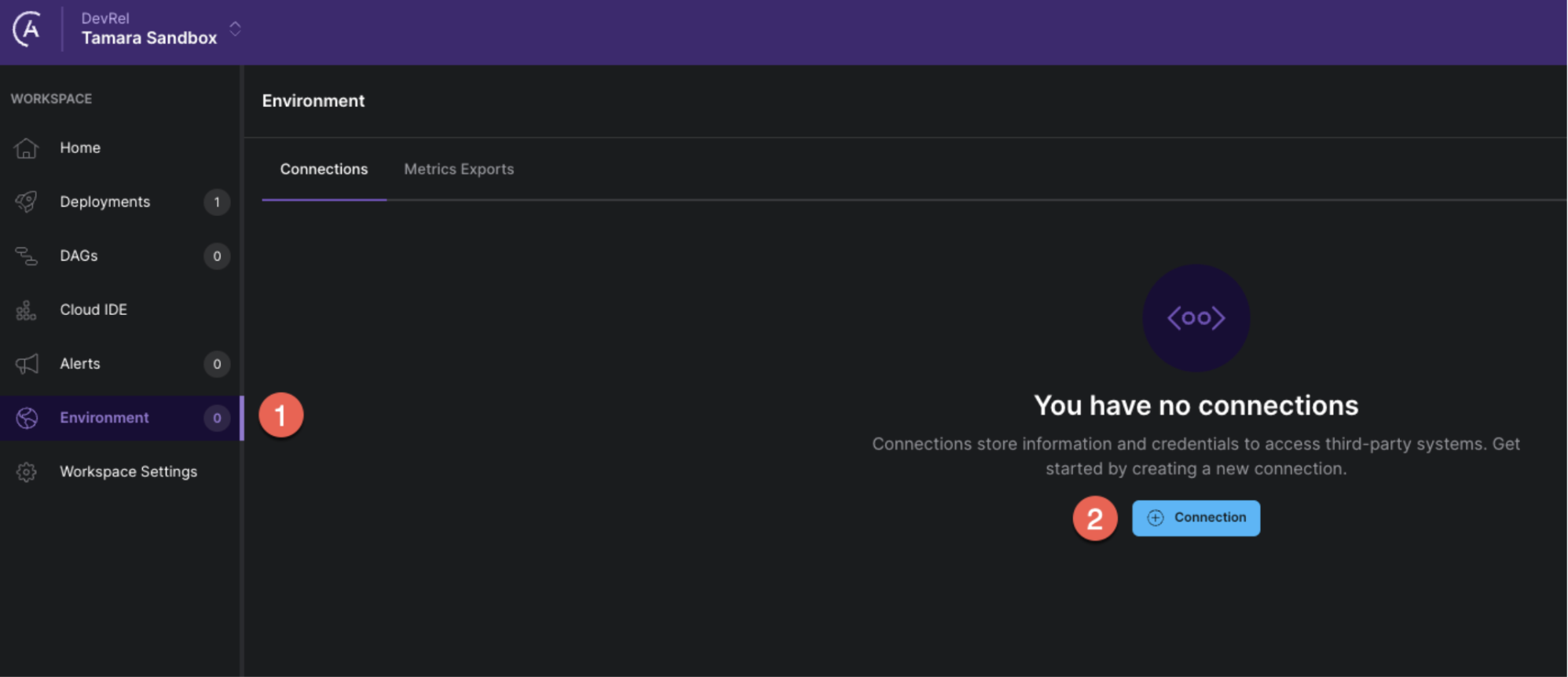Select the Environment globe icon
Viewport: 1568px width, 677px height.
27,418
